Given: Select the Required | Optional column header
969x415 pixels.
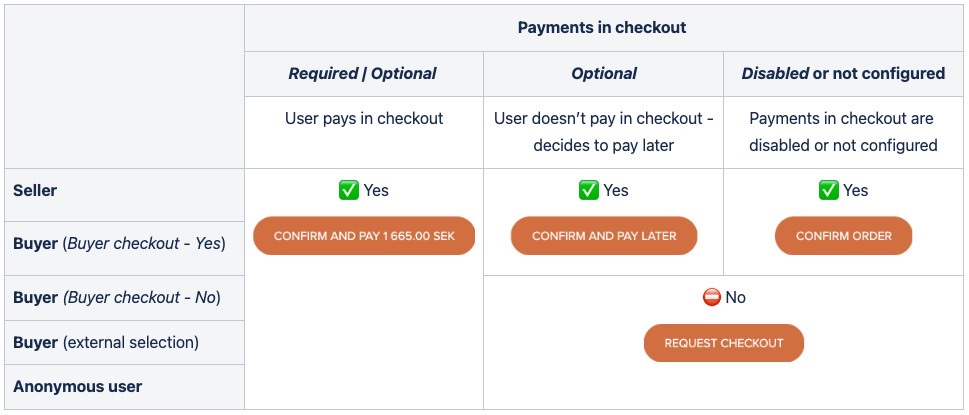Looking at the screenshot, I should [x=362, y=73].
